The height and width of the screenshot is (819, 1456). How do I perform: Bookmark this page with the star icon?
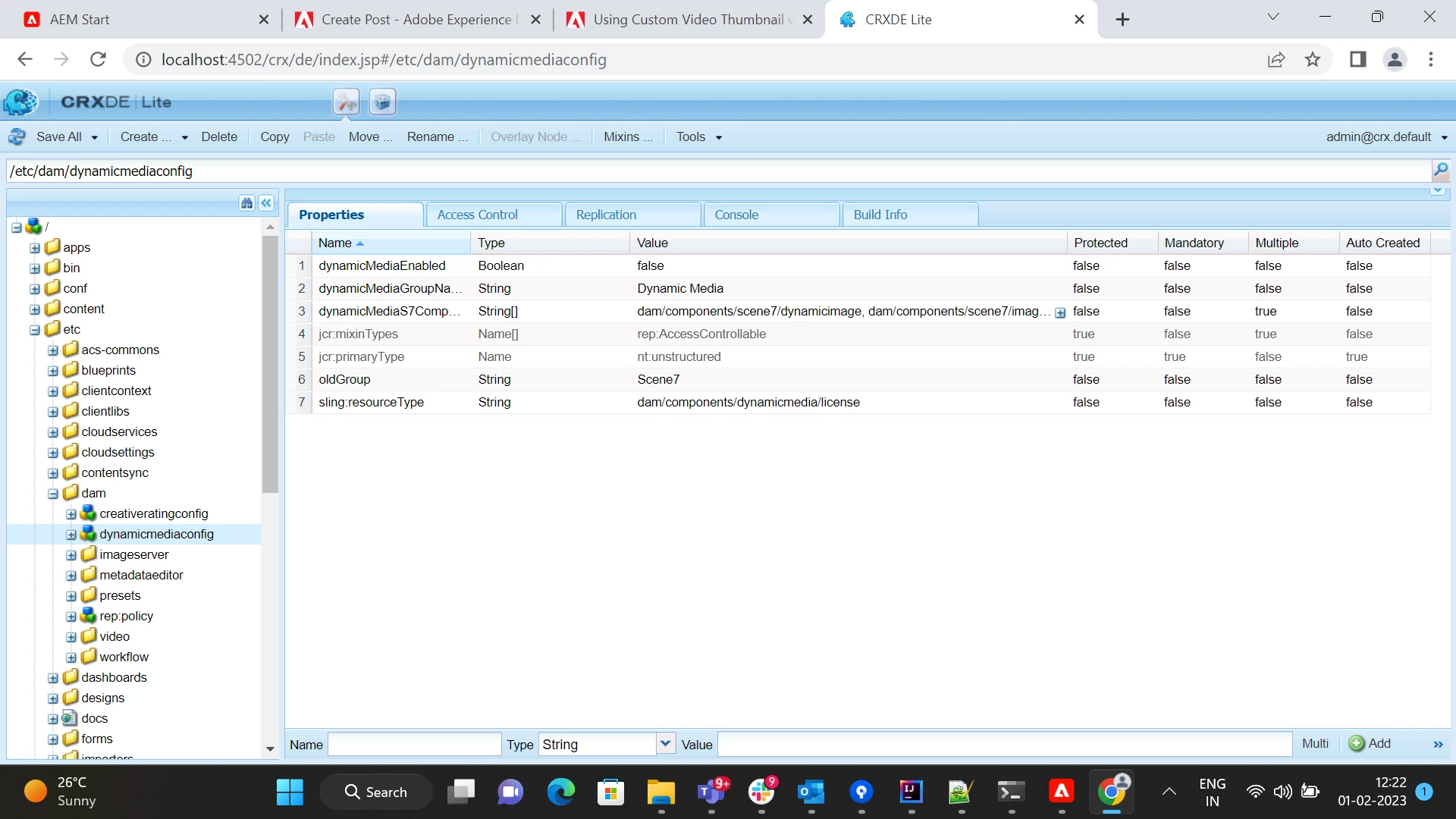[x=1313, y=60]
